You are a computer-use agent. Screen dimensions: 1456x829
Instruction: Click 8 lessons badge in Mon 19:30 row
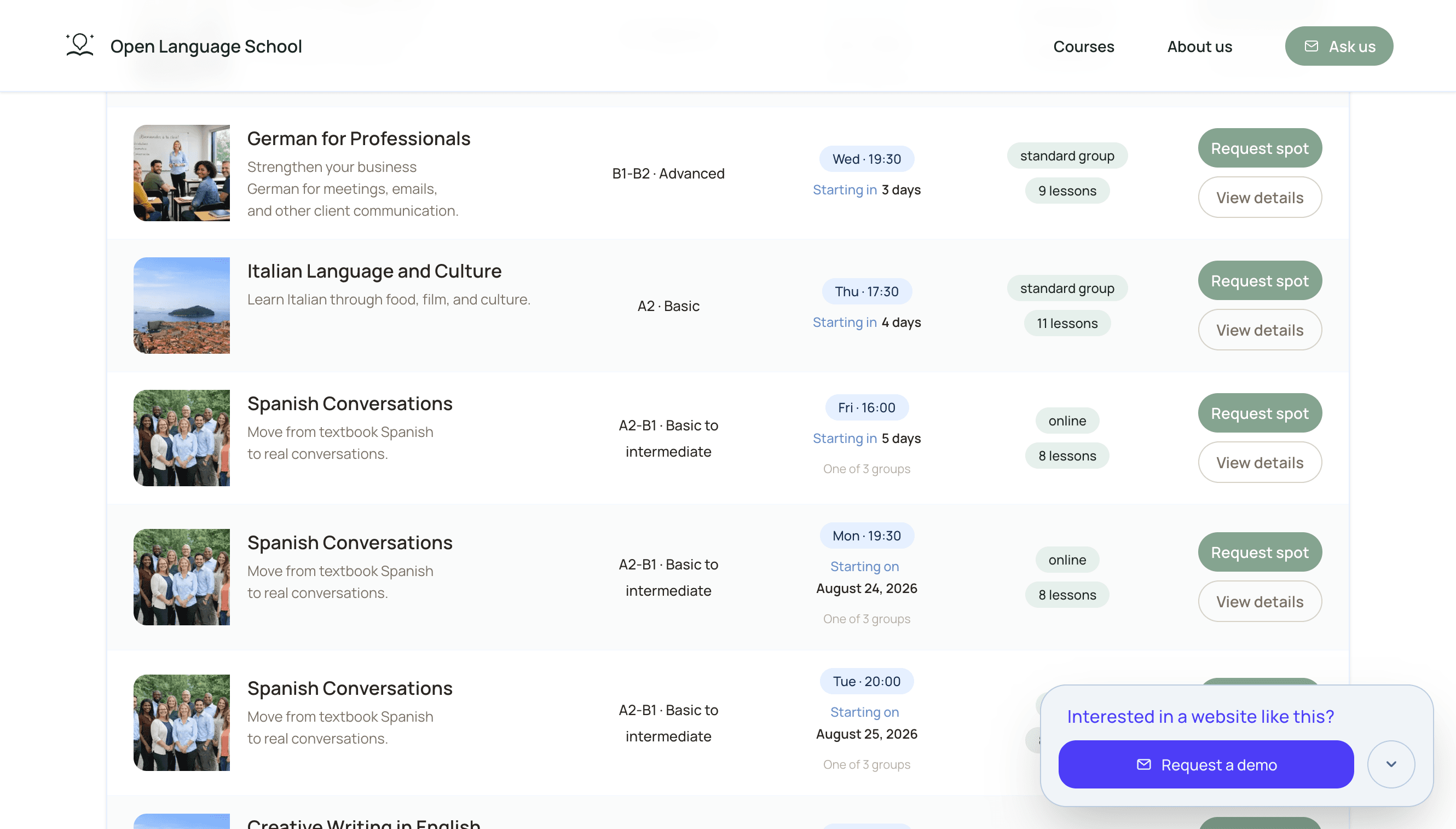(x=1067, y=595)
